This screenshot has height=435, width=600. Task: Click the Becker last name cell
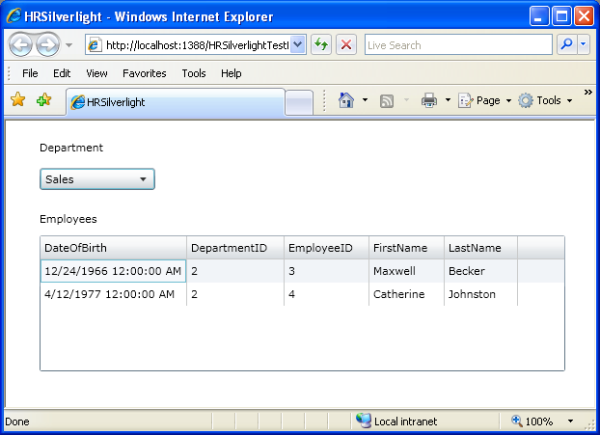481,271
